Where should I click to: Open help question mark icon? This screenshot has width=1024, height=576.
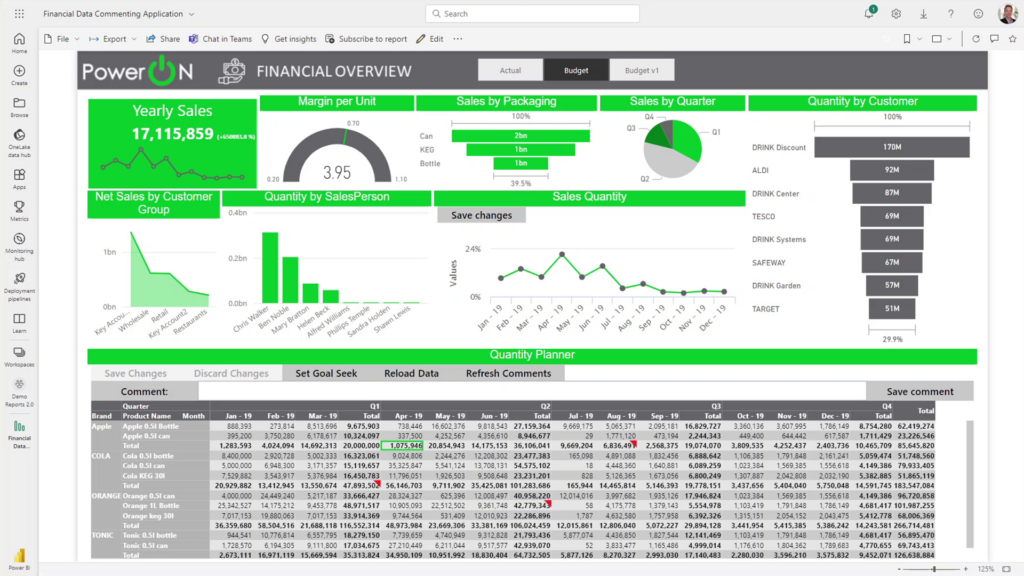pos(951,13)
